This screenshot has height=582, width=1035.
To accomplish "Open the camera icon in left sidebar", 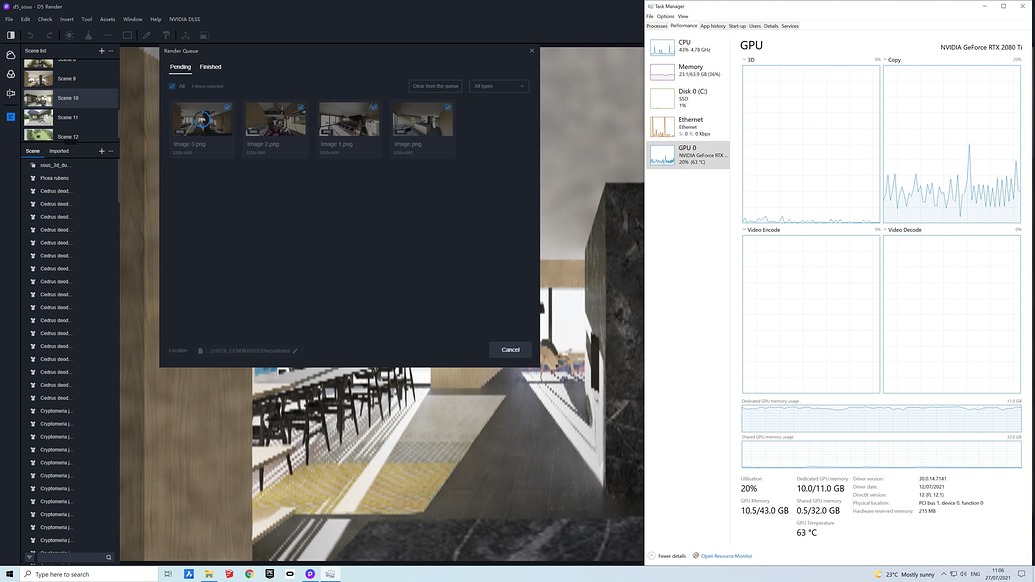I will [11, 94].
